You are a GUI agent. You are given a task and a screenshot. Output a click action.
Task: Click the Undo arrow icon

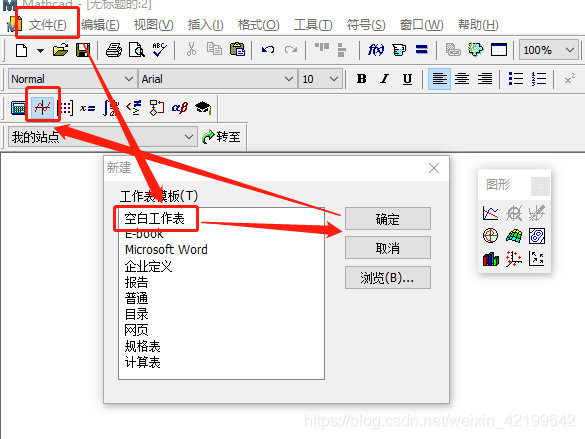[x=268, y=49]
